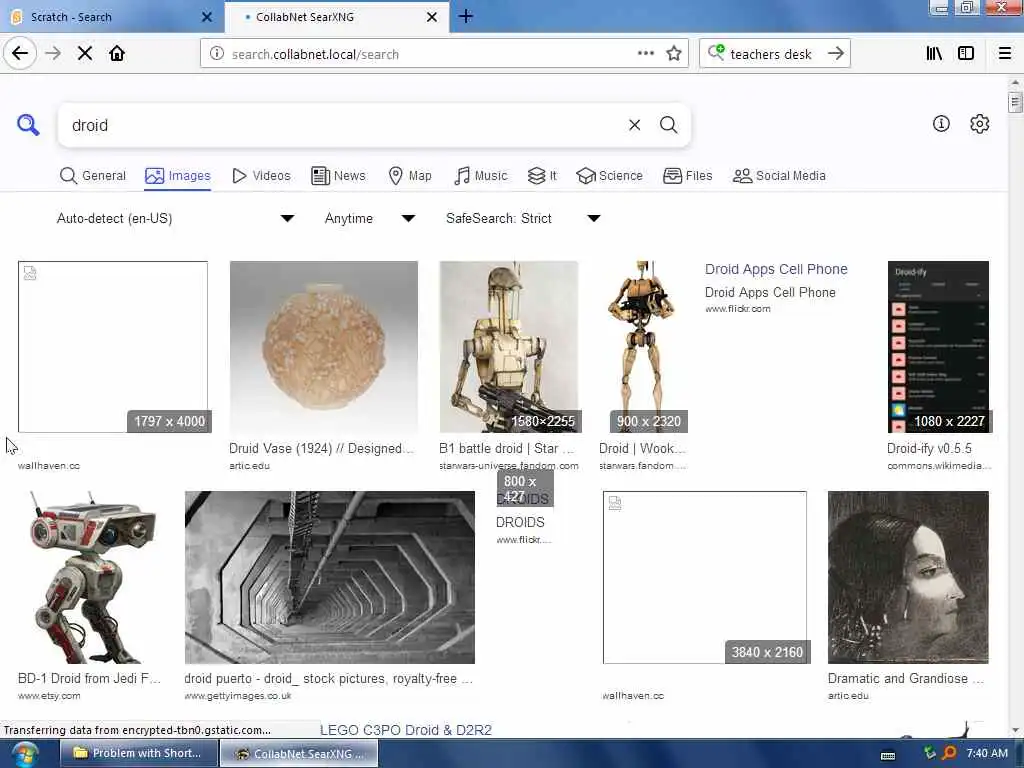
Task: Click the Druid Vase (1924) caption
Action: click(321, 449)
